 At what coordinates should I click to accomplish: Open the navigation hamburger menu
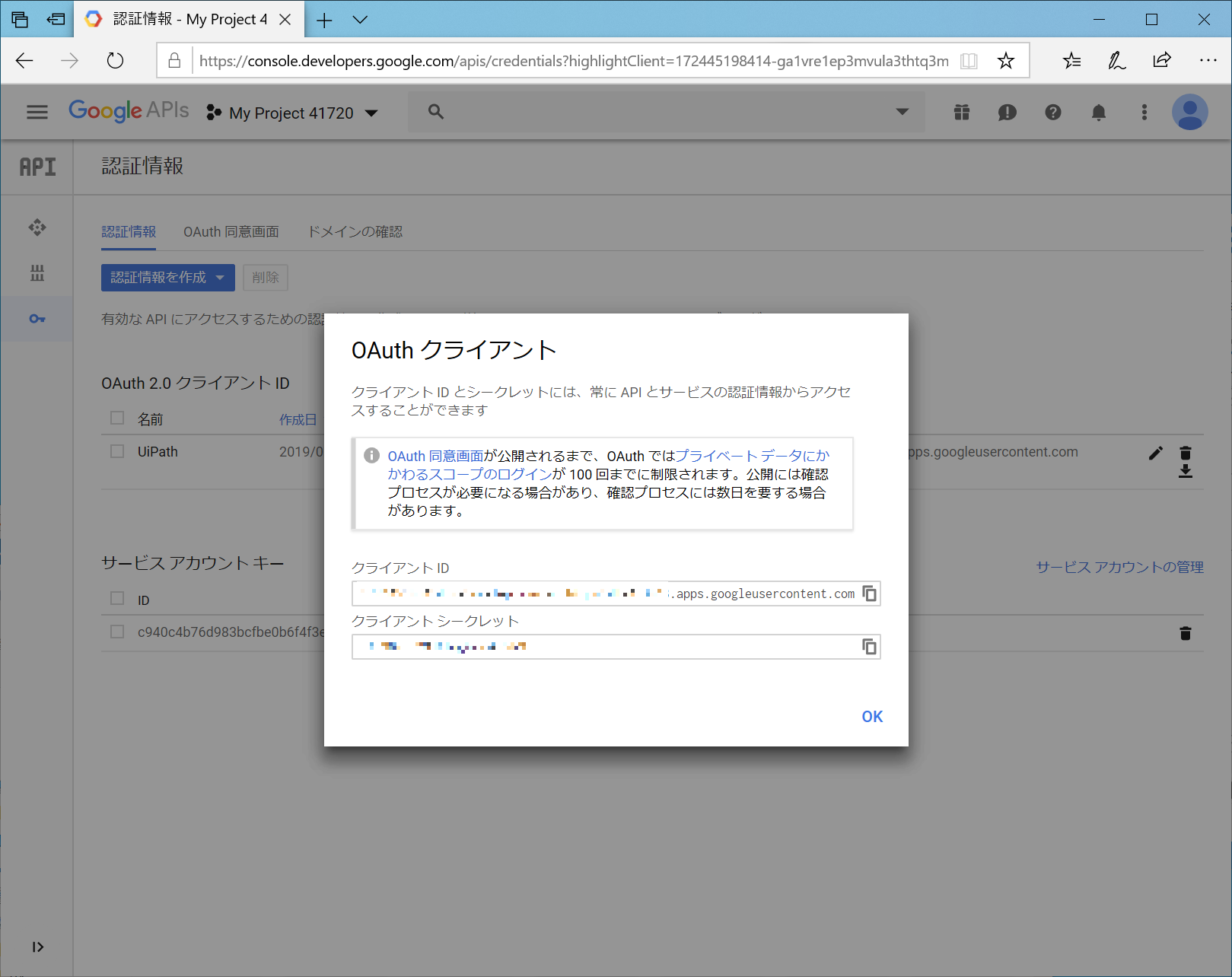(37, 112)
